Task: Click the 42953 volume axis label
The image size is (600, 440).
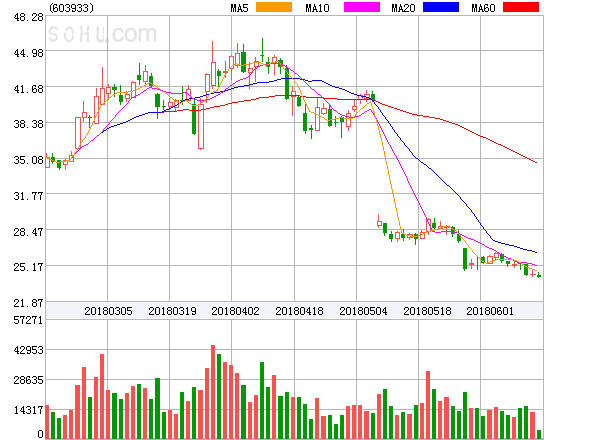Action: point(28,350)
